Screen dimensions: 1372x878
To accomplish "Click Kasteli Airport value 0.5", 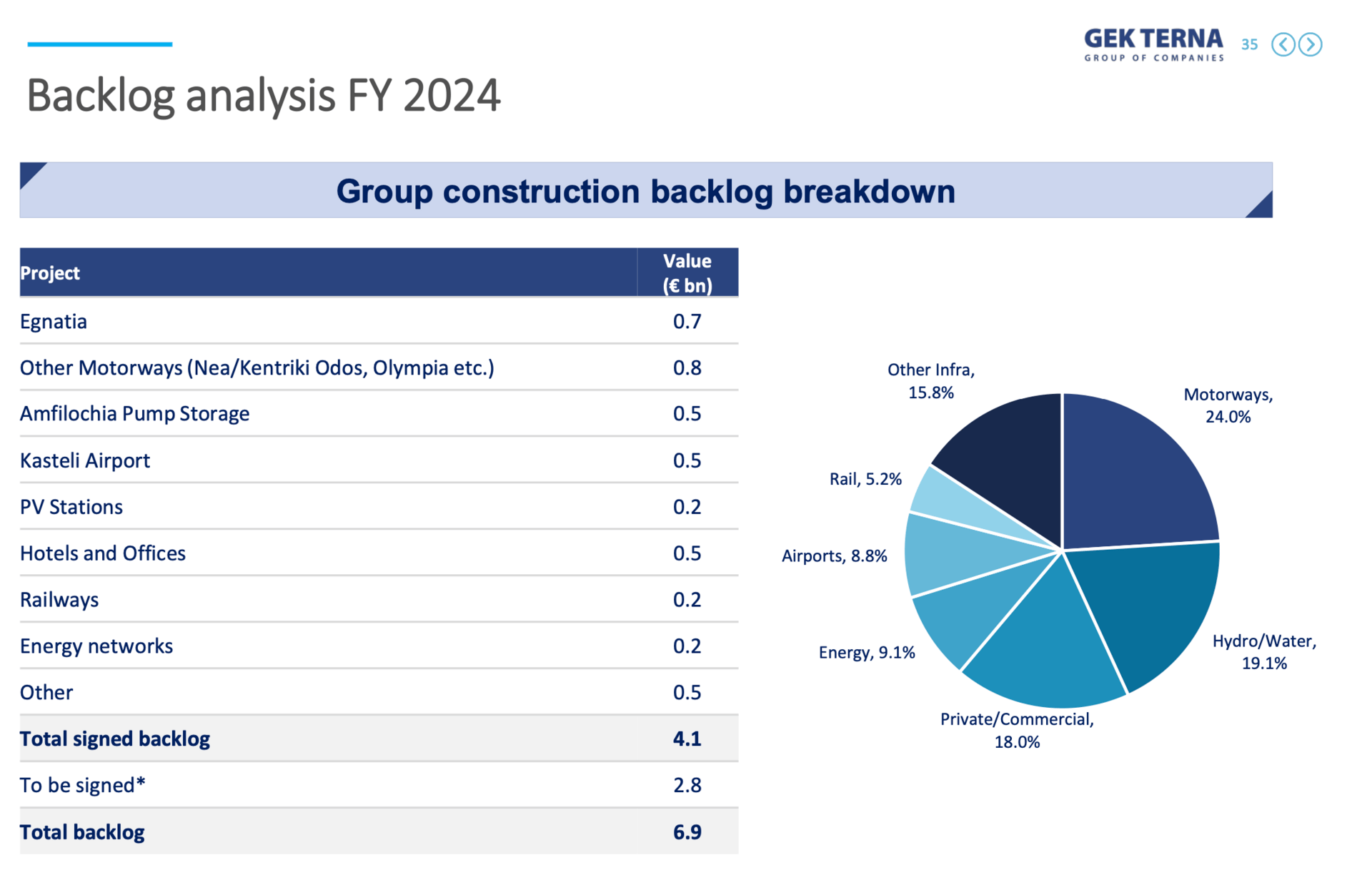I will (687, 460).
